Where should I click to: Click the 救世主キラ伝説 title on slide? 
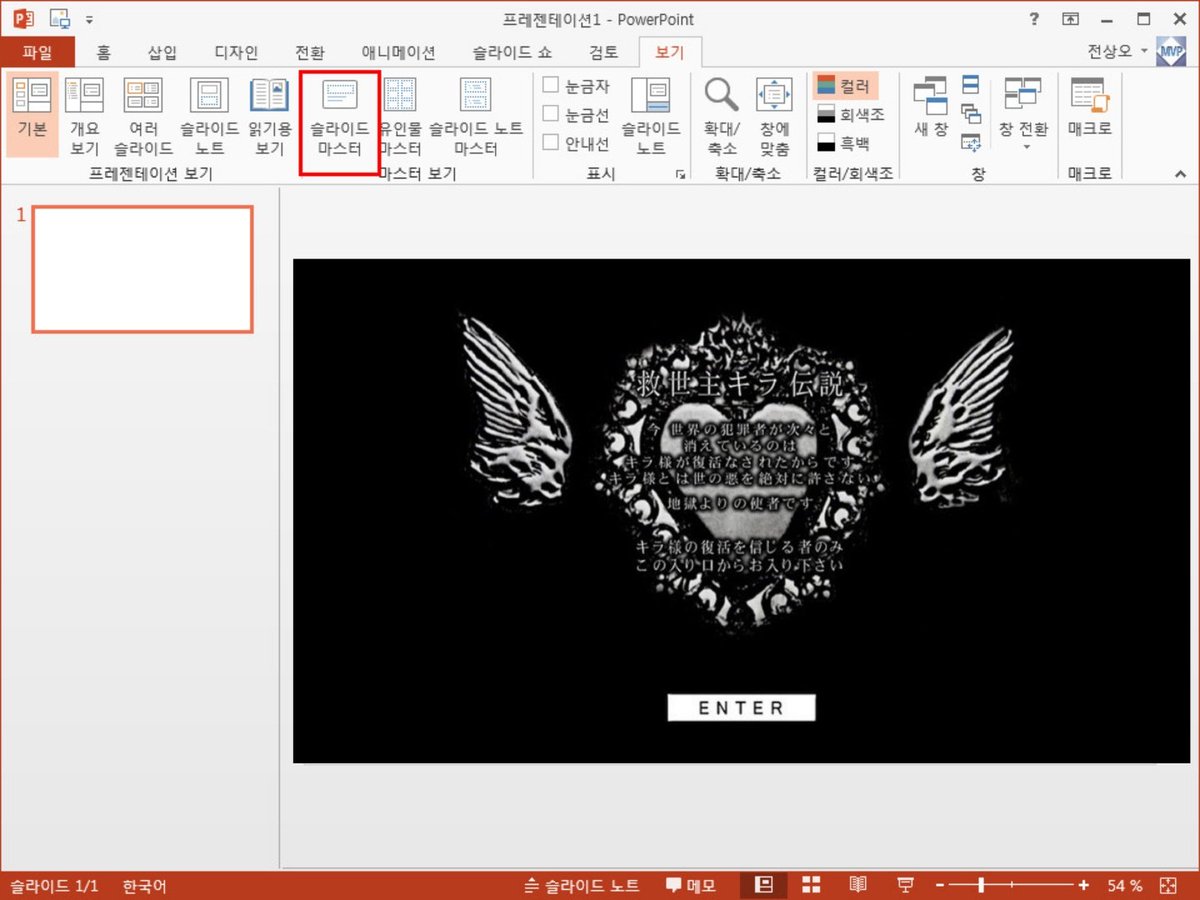(x=740, y=384)
